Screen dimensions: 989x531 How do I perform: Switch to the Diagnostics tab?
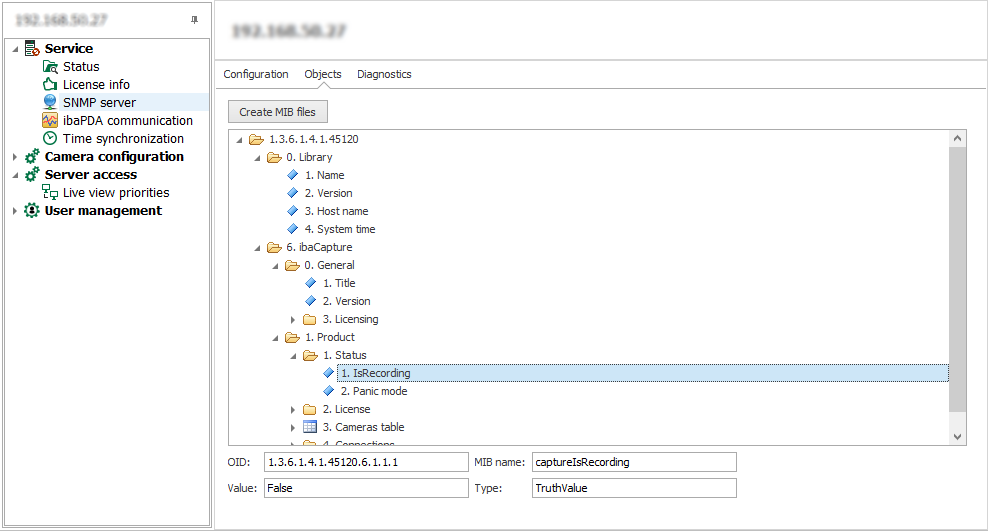(x=384, y=74)
